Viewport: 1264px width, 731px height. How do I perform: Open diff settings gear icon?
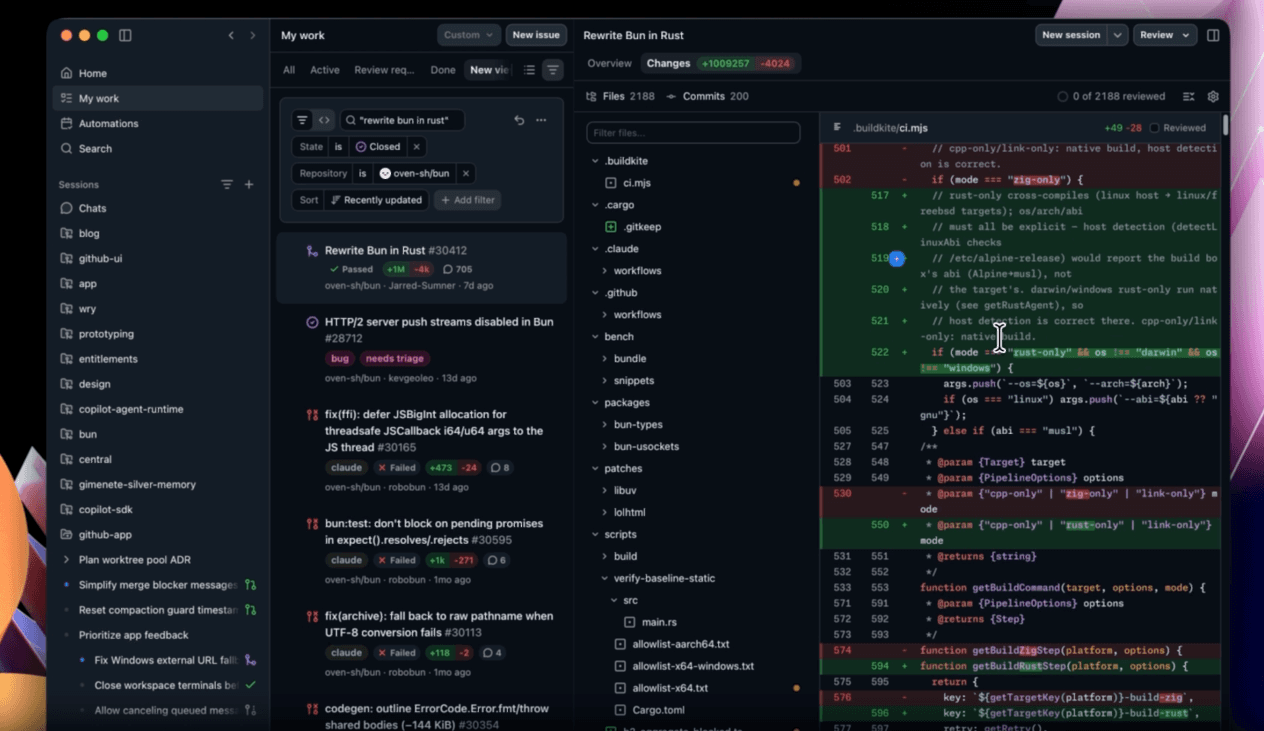(1213, 97)
